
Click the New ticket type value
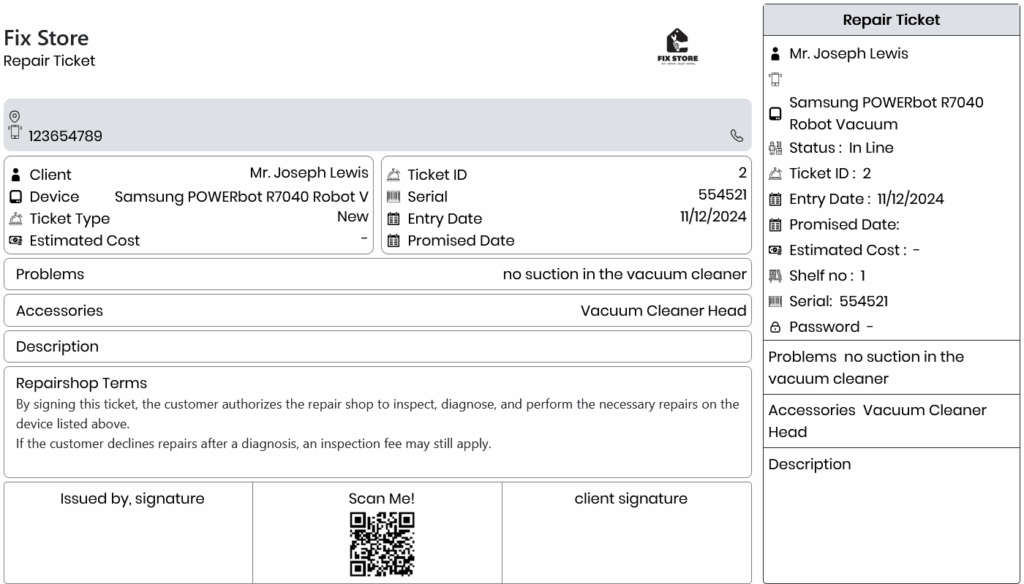[353, 216]
